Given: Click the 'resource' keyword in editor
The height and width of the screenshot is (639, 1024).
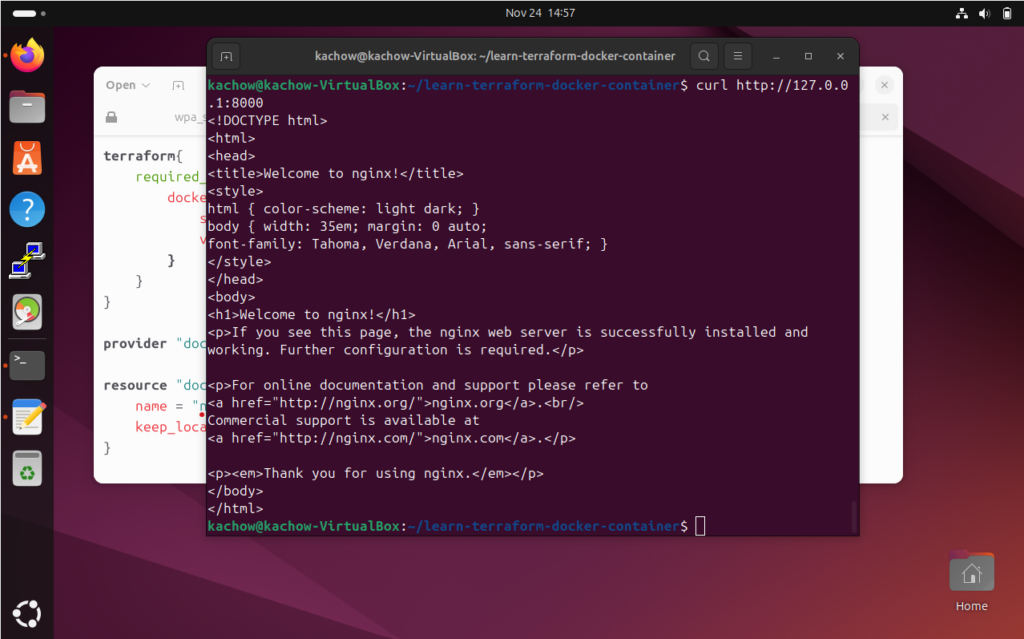Looking at the screenshot, I should click(135, 385).
